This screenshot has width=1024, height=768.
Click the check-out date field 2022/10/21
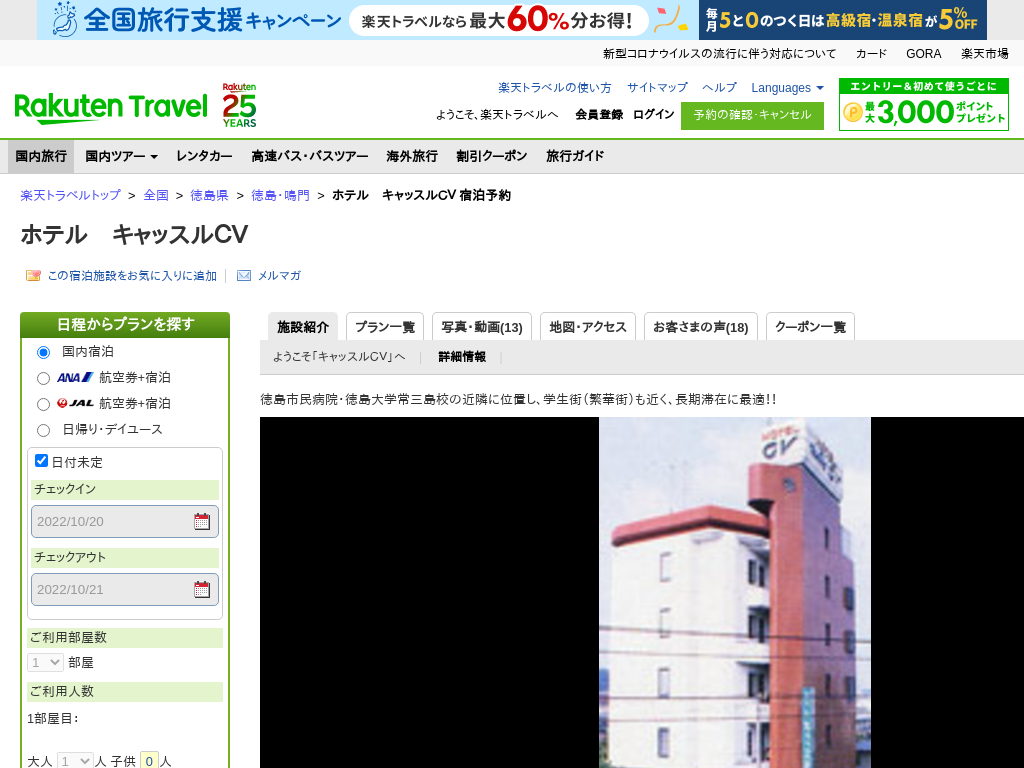[125, 589]
